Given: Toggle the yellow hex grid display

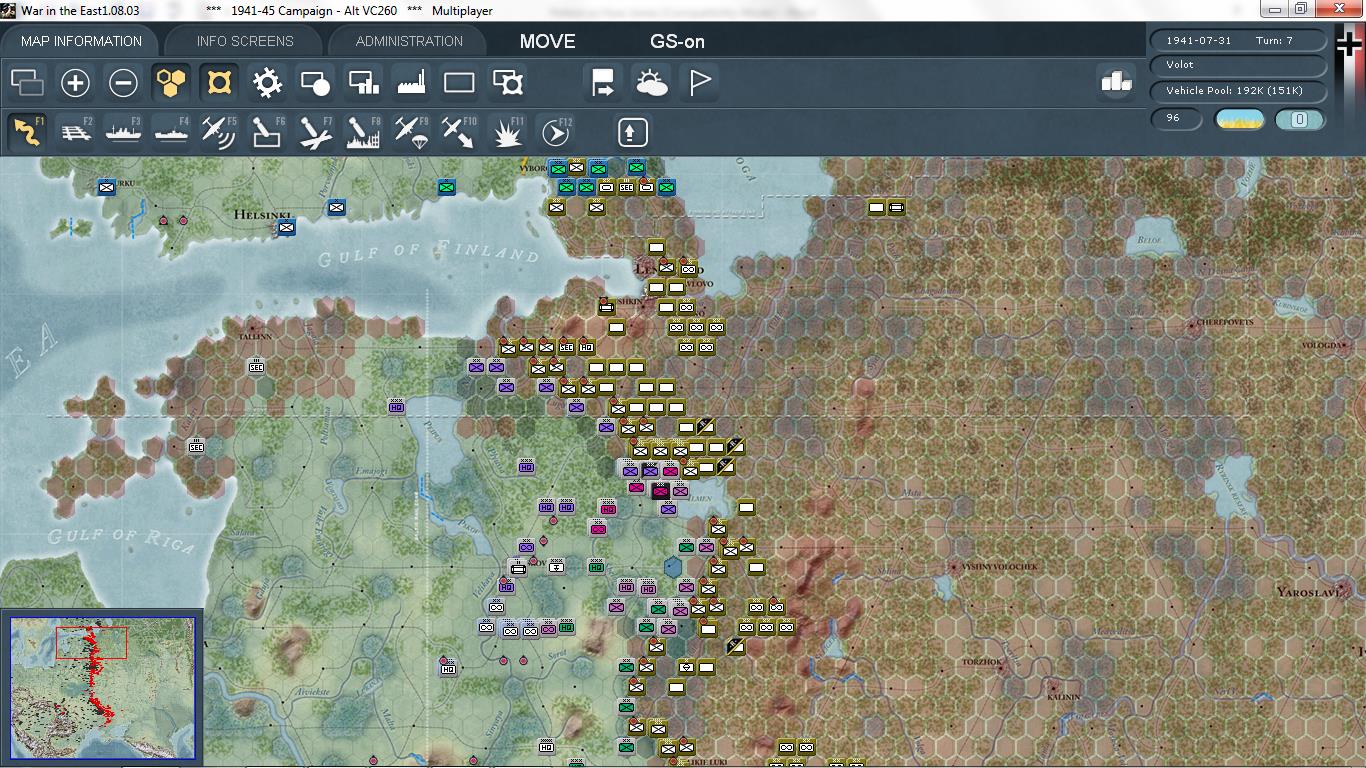Looking at the screenshot, I should point(171,82).
